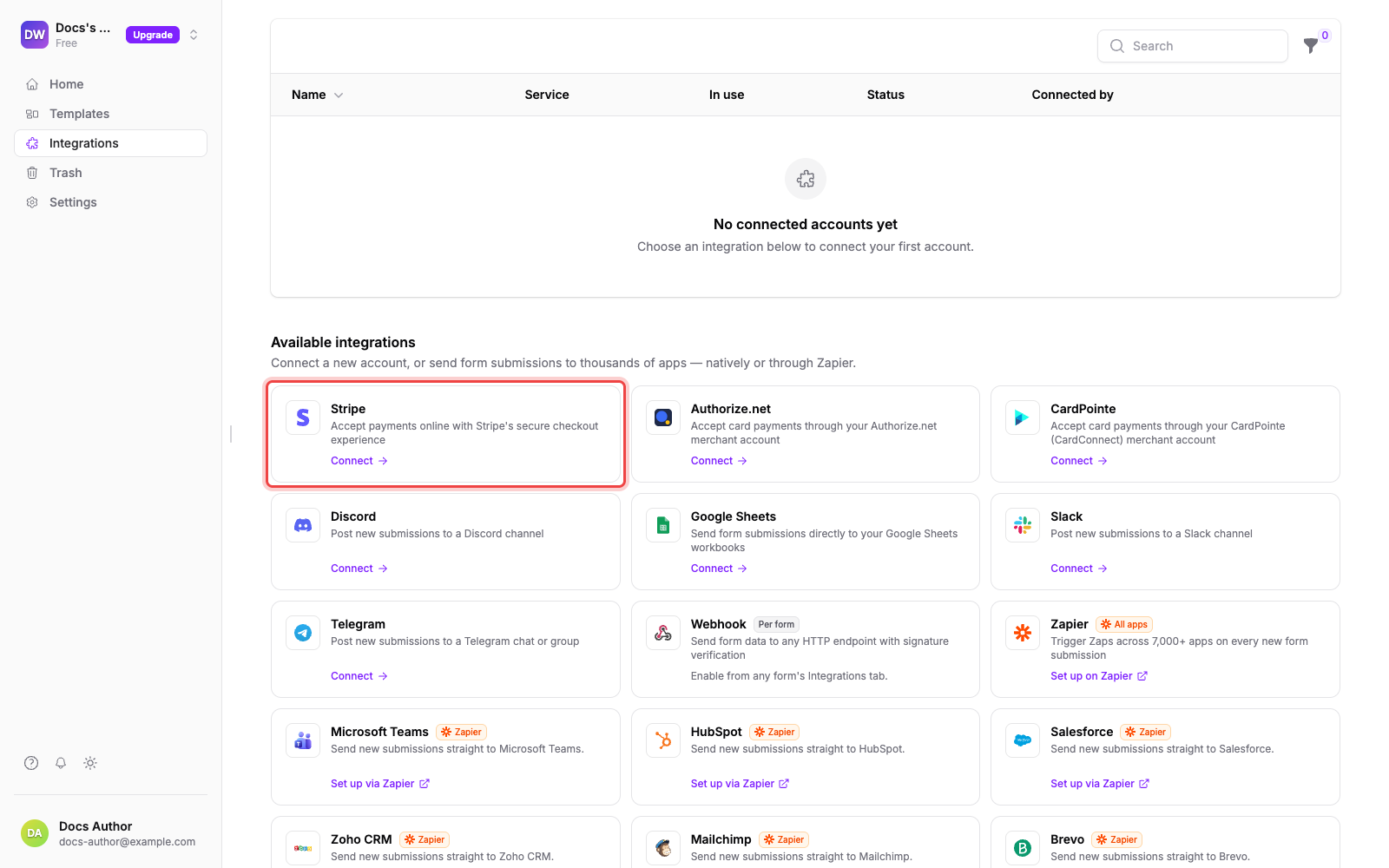
Task: Click Zapier badge beside Salesforce
Action: click(x=1146, y=732)
